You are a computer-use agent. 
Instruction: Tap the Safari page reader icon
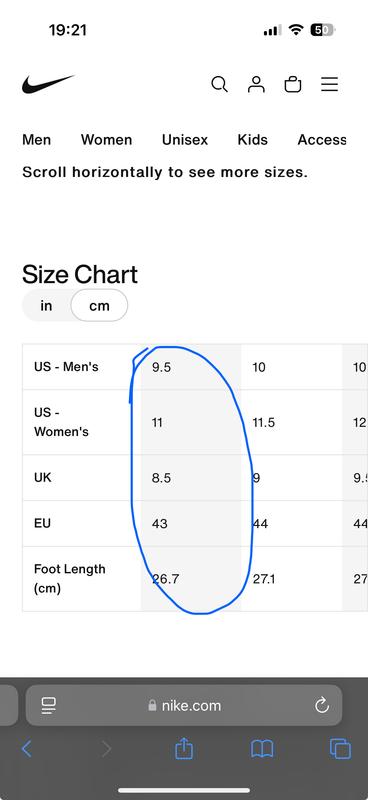click(x=49, y=706)
